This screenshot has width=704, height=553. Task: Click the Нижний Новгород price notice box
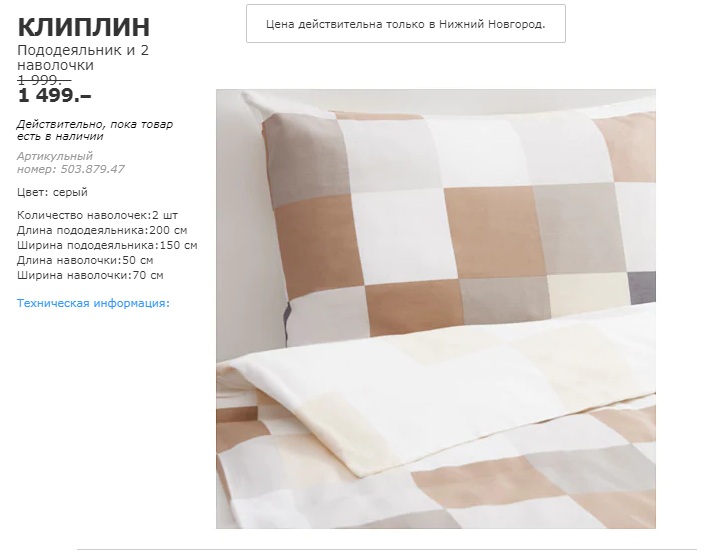point(405,24)
